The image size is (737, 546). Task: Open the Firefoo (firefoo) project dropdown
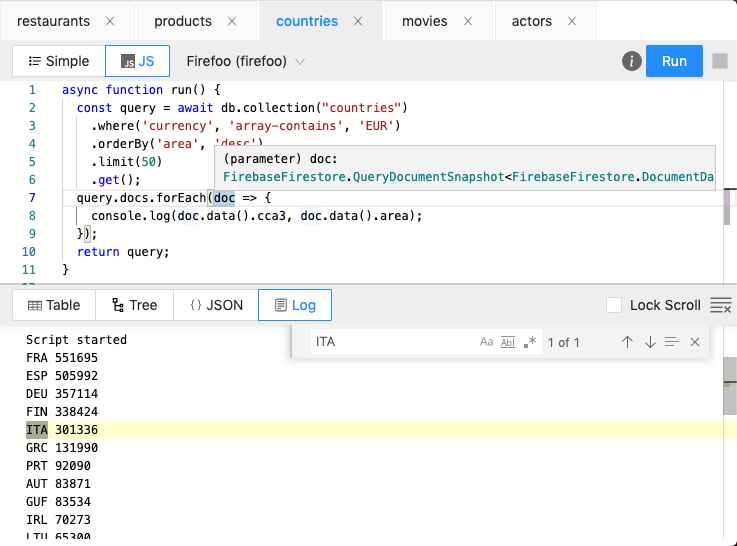tap(245, 61)
